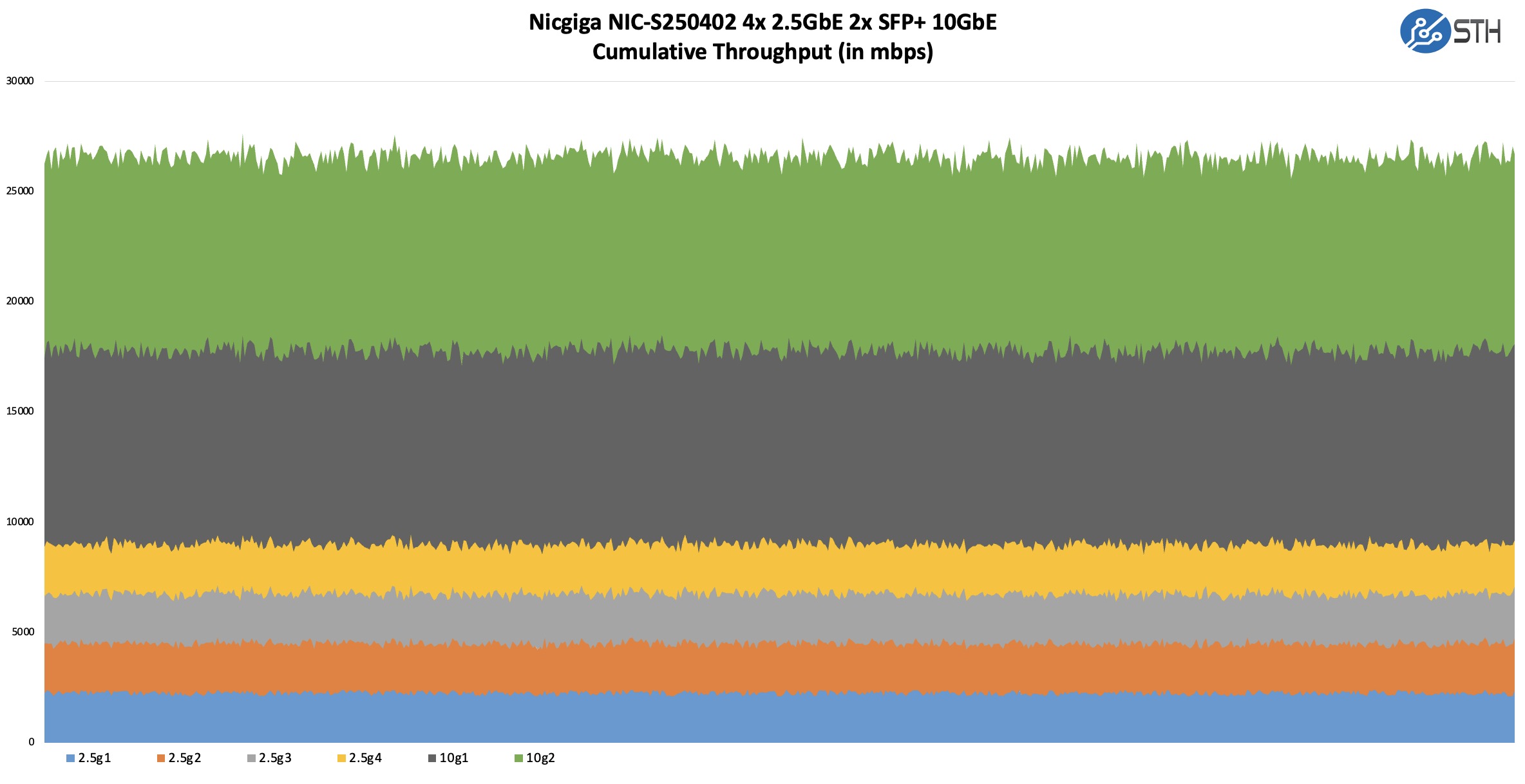1525x784 pixels.
Task: Click the gray 2.5g3 legend swatch
Action: (251, 758)
